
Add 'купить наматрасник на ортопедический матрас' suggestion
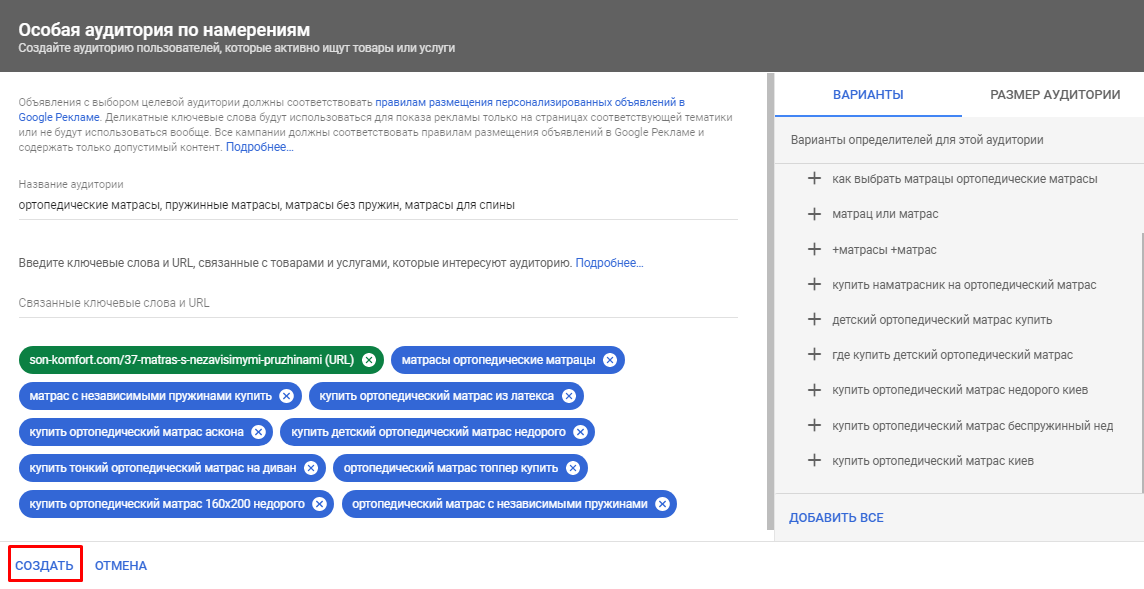814,285
